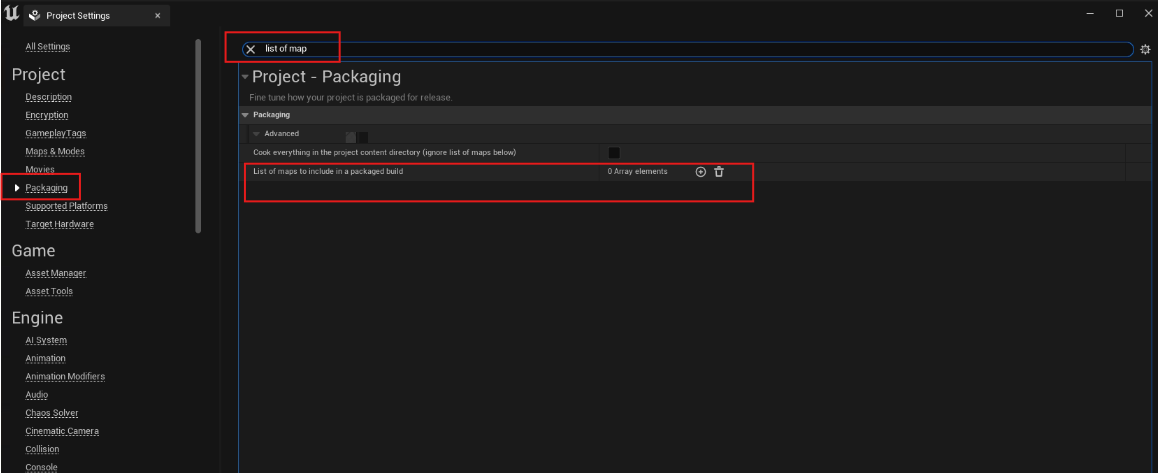This screenshot has height=473, width=1158.
Task: Add element to list of maps array
Action: [700, 172]
